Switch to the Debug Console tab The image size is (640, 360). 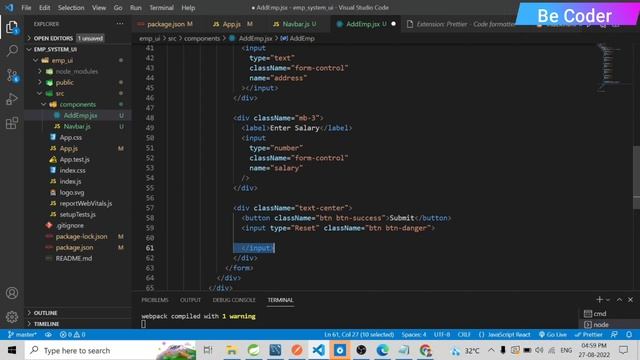234,300
